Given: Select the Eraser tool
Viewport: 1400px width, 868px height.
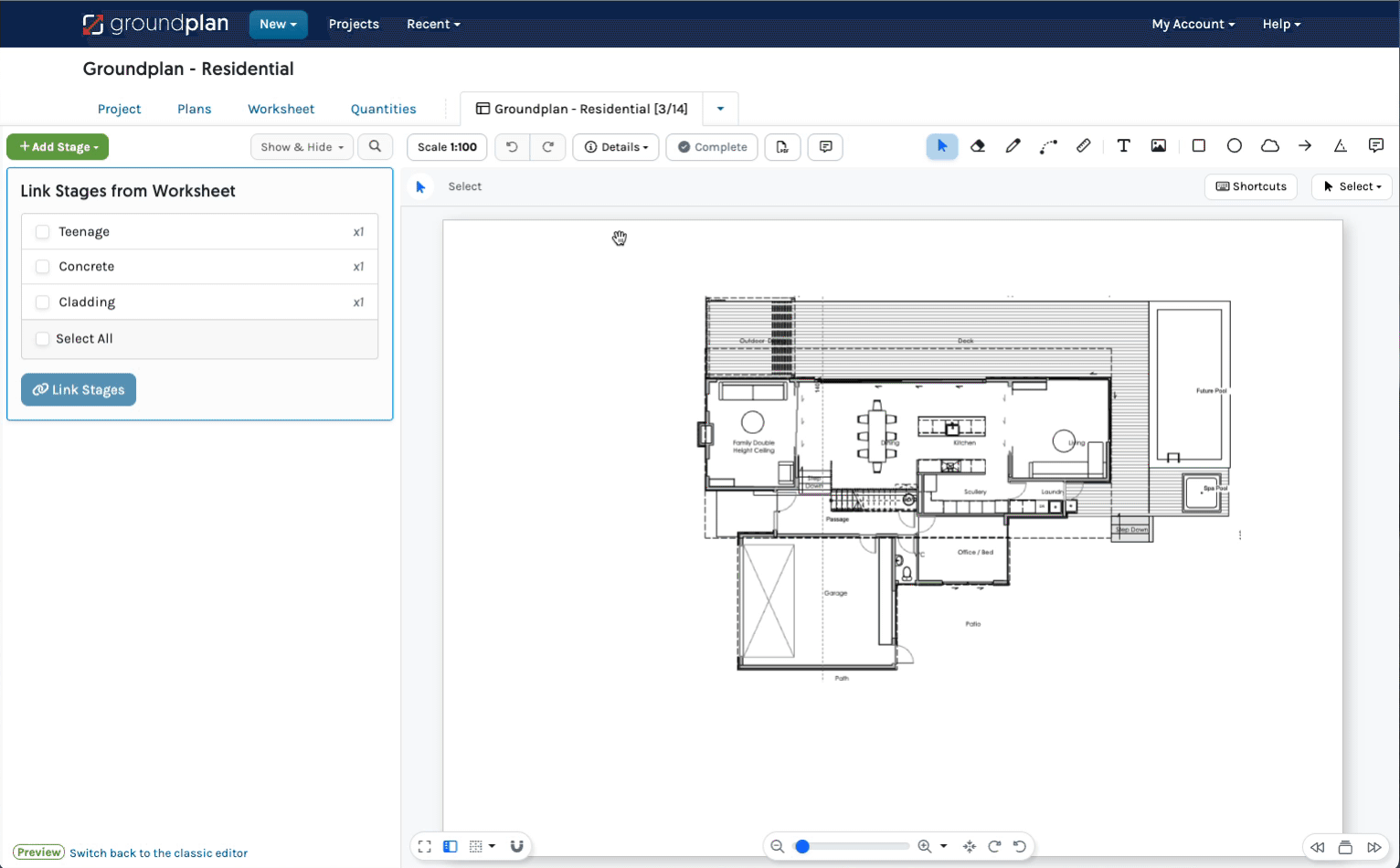Looking at the screenshot, I should pyautogui.click(x=978, y=146).
